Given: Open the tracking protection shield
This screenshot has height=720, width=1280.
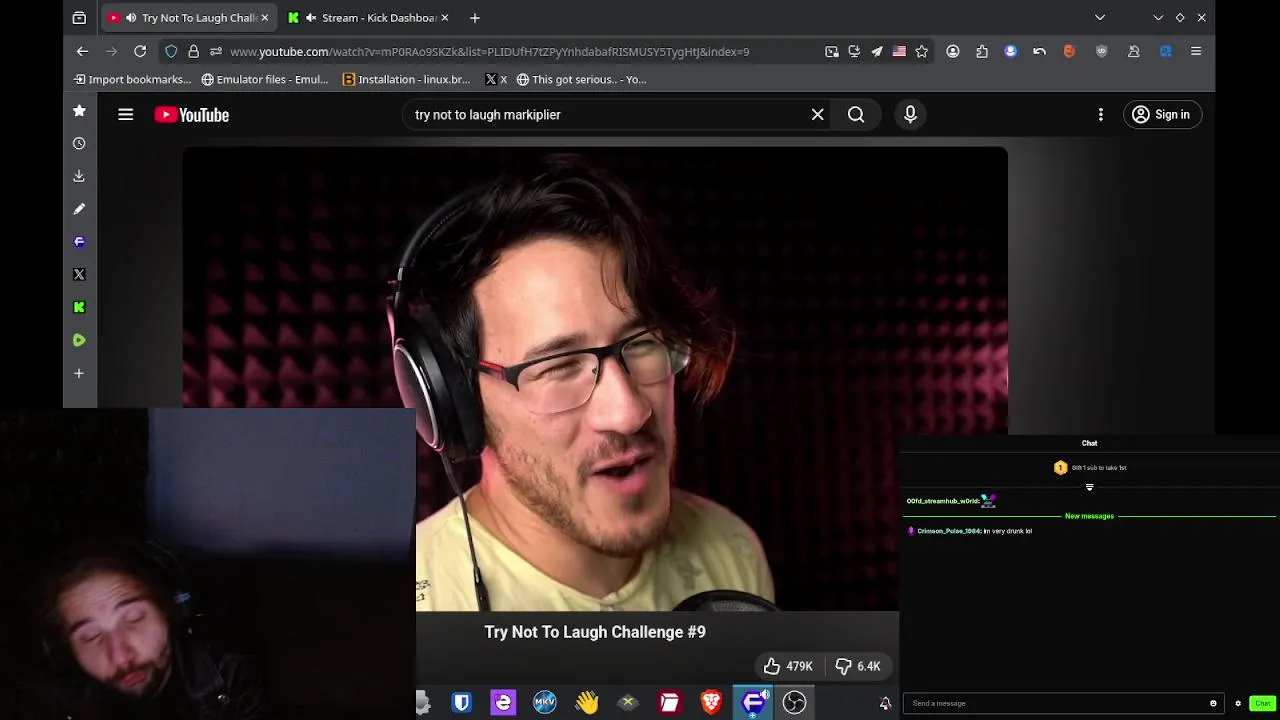Looking at the screenshot, I should [x=171, y=51].
